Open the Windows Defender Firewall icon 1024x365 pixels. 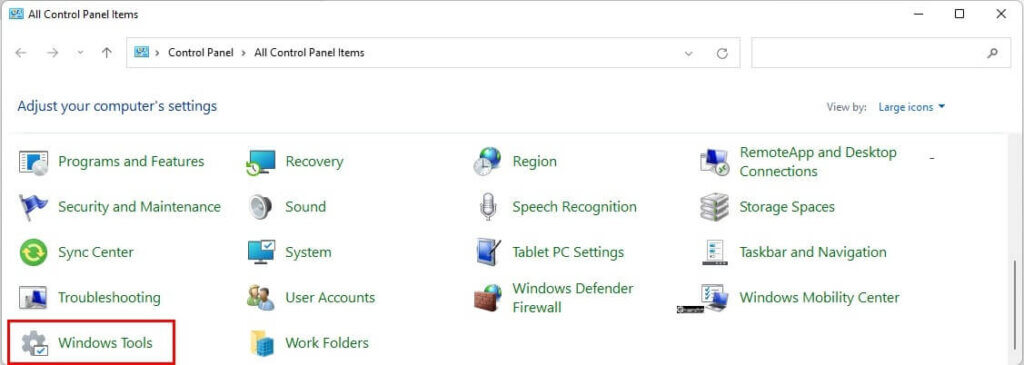(488, 298)
